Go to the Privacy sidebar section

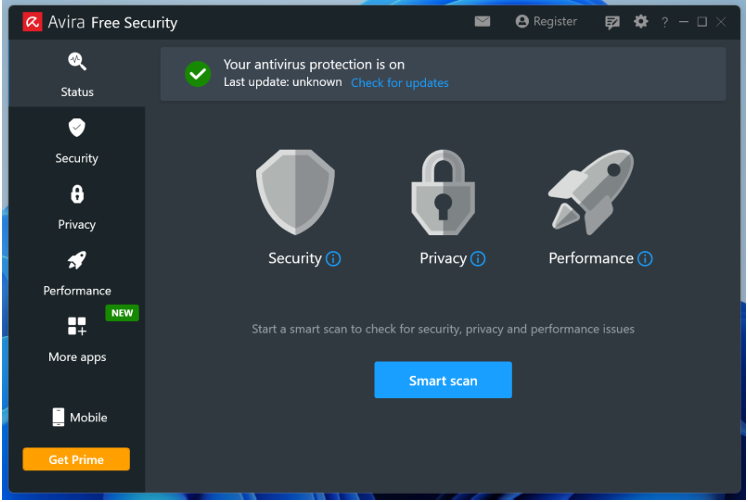pyautogui.click(x=77, y=207)
